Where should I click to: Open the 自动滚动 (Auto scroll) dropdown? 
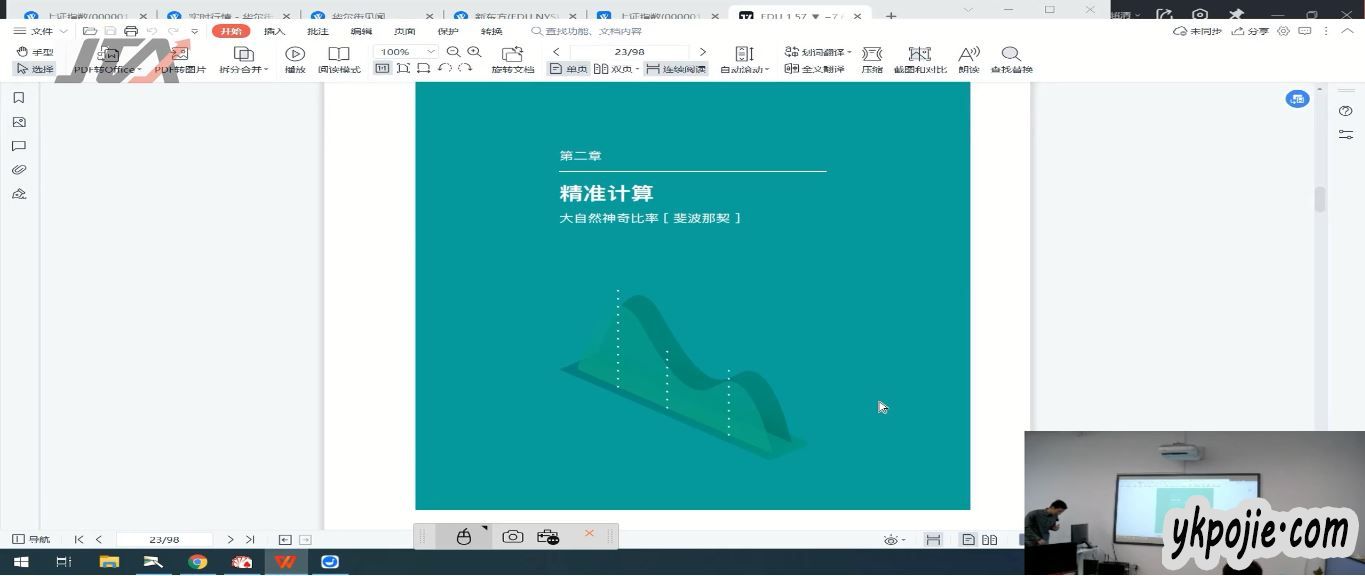pos(745,69)
